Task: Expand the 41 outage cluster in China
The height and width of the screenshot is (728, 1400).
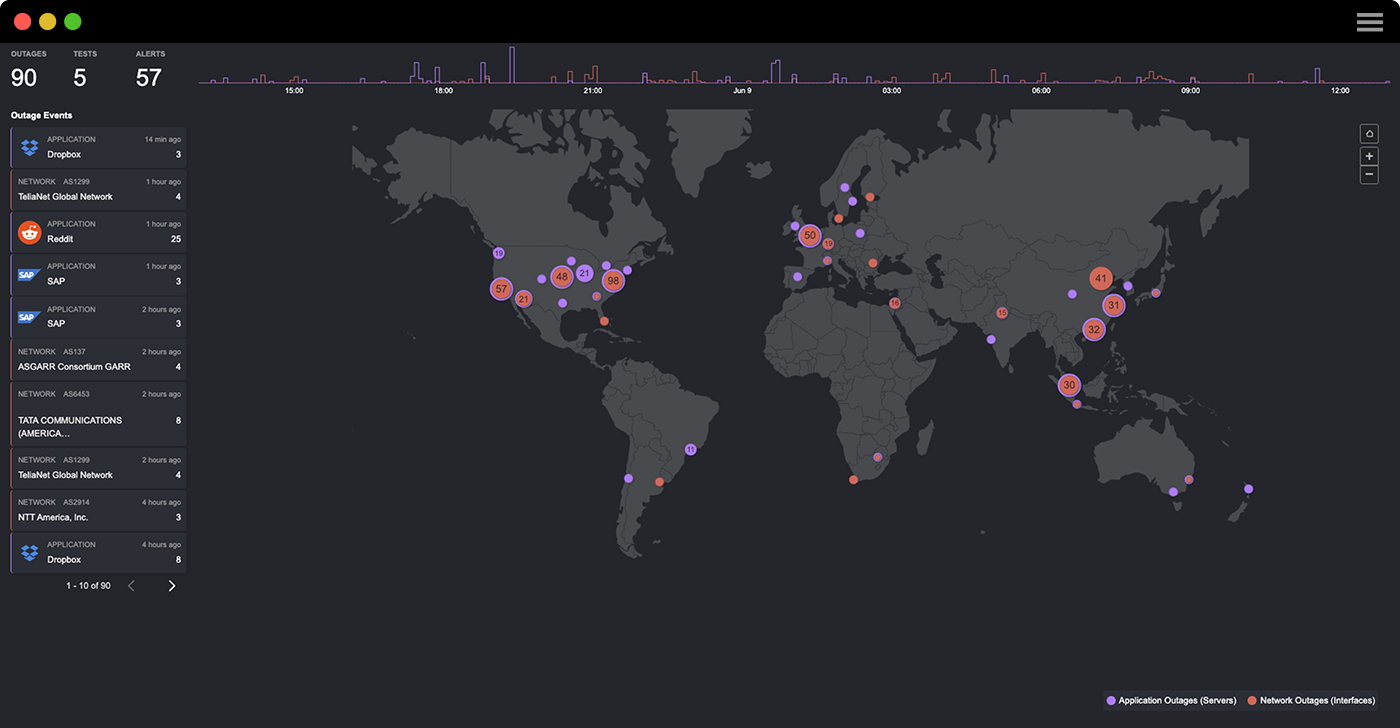Action: [1101, 278]
